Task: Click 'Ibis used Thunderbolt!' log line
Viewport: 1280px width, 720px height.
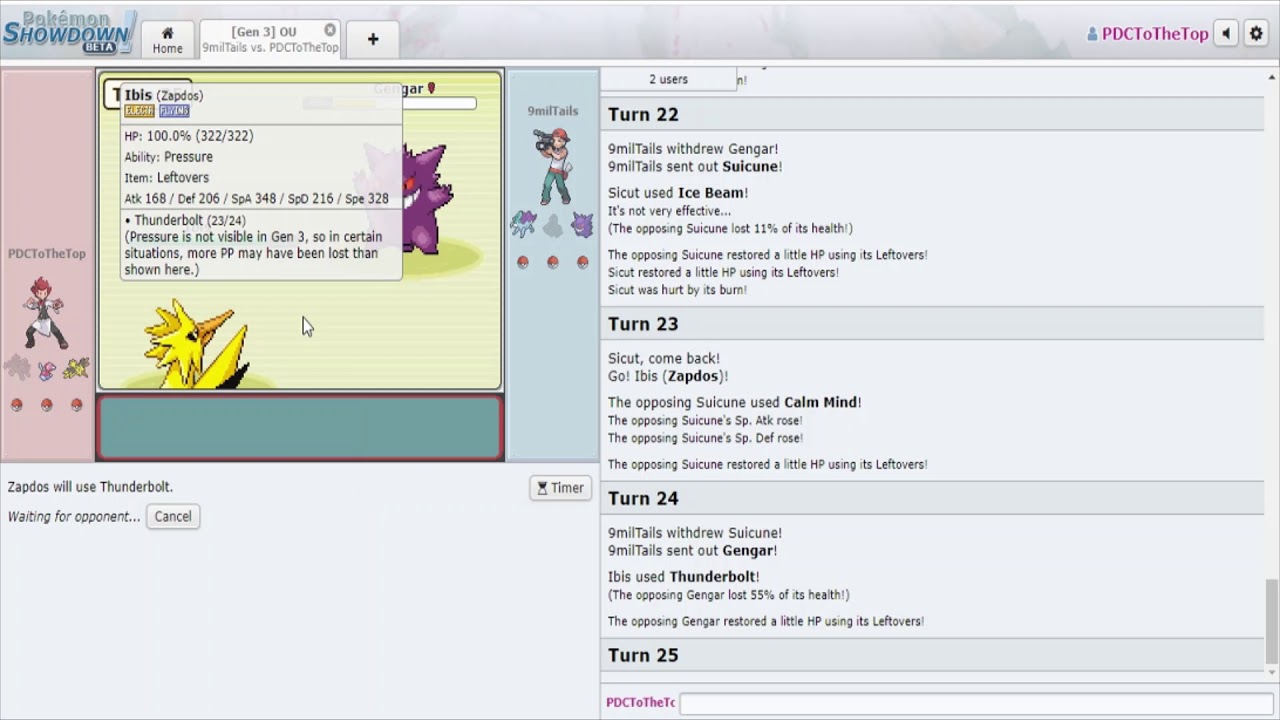Action: coord(684,577)
